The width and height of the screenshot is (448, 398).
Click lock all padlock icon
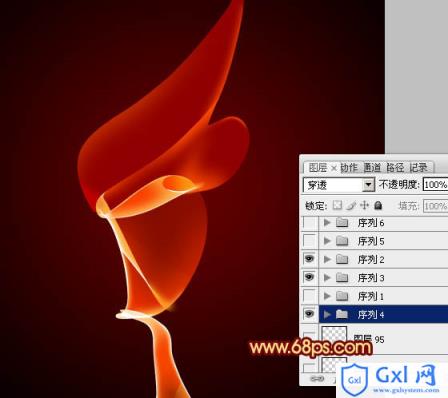point(378,205)
